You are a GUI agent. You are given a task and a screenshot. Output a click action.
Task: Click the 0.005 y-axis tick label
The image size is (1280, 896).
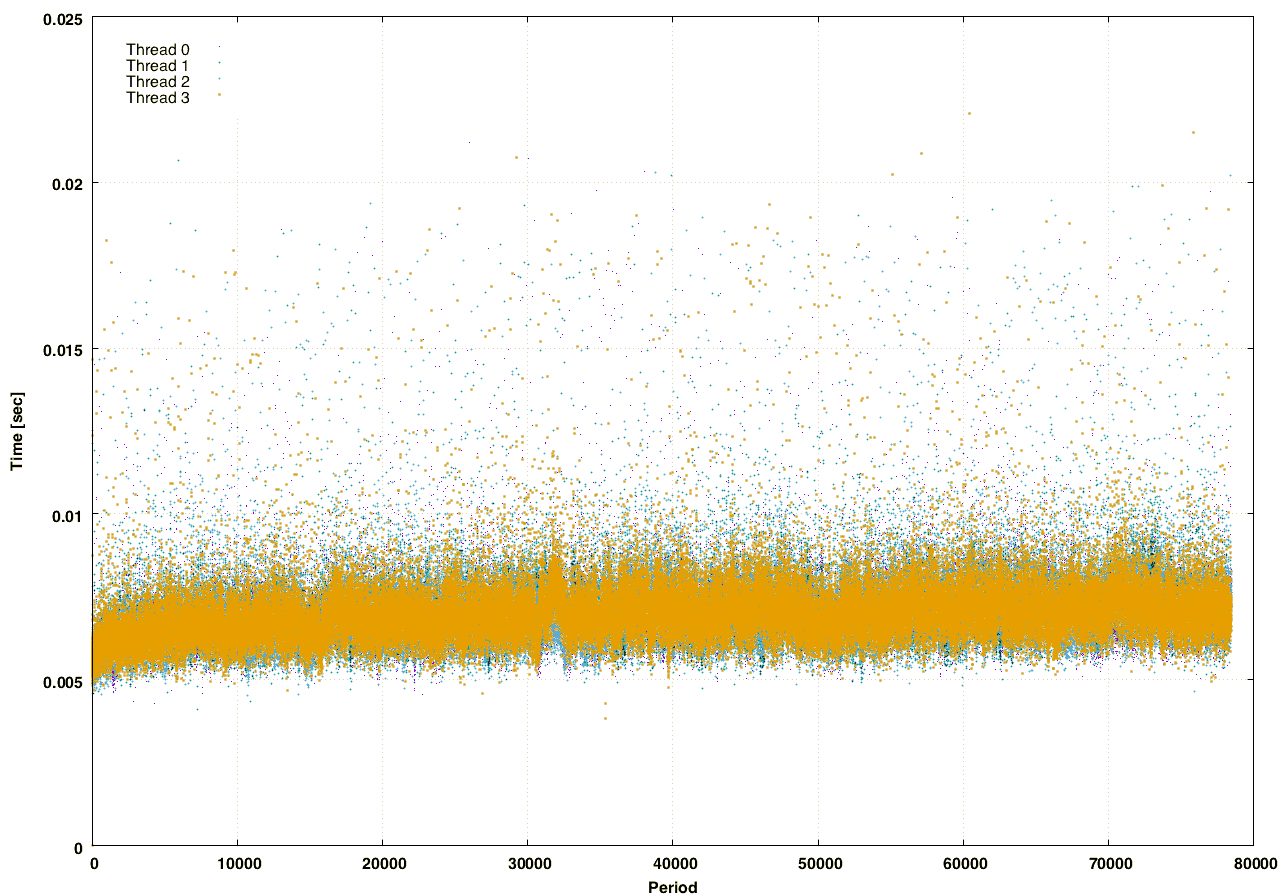pyautogui.click(x=64, y=681)
